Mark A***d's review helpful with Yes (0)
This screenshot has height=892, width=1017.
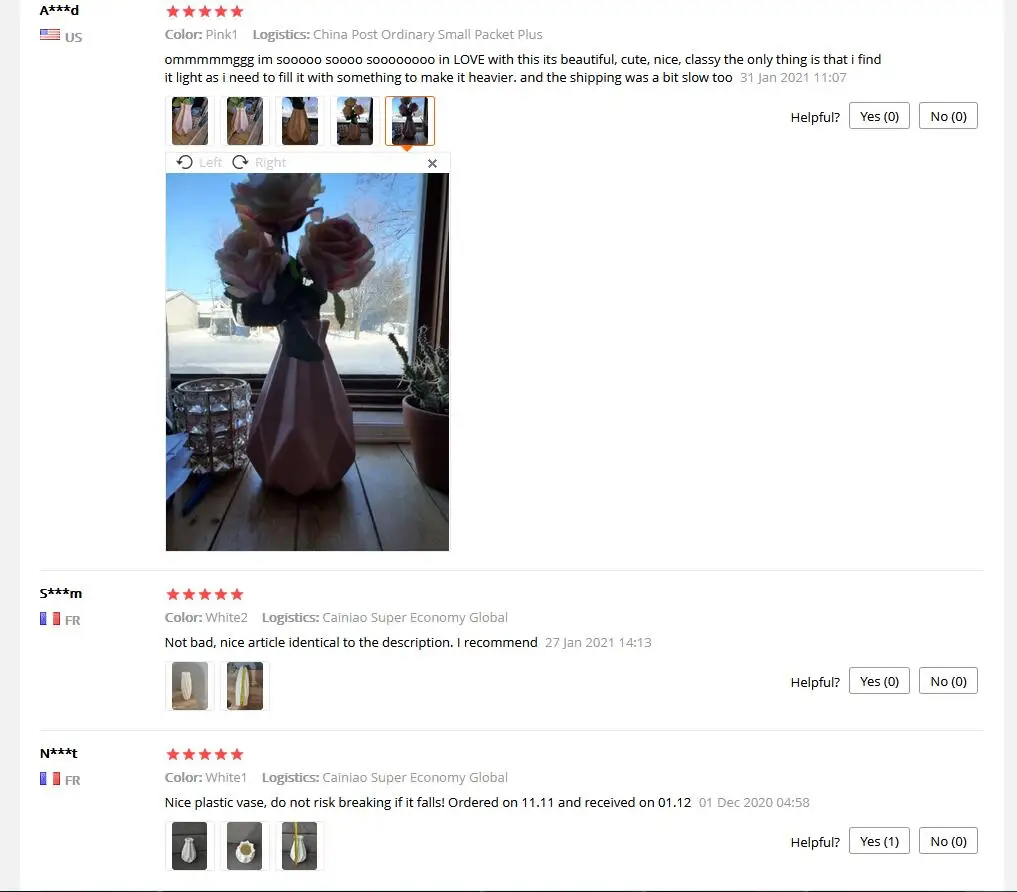(879, 116)
